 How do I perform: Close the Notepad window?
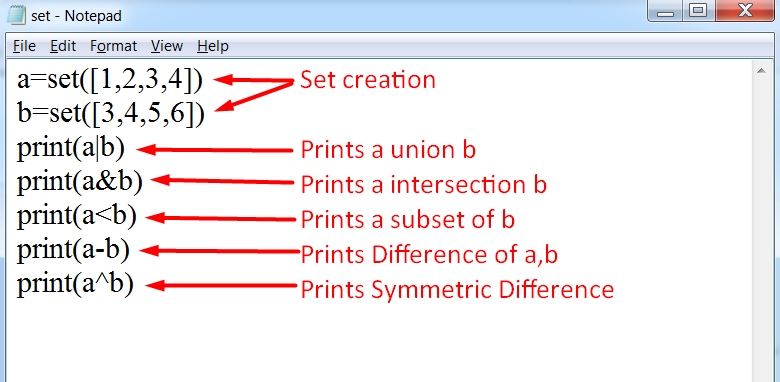point(746,12)
